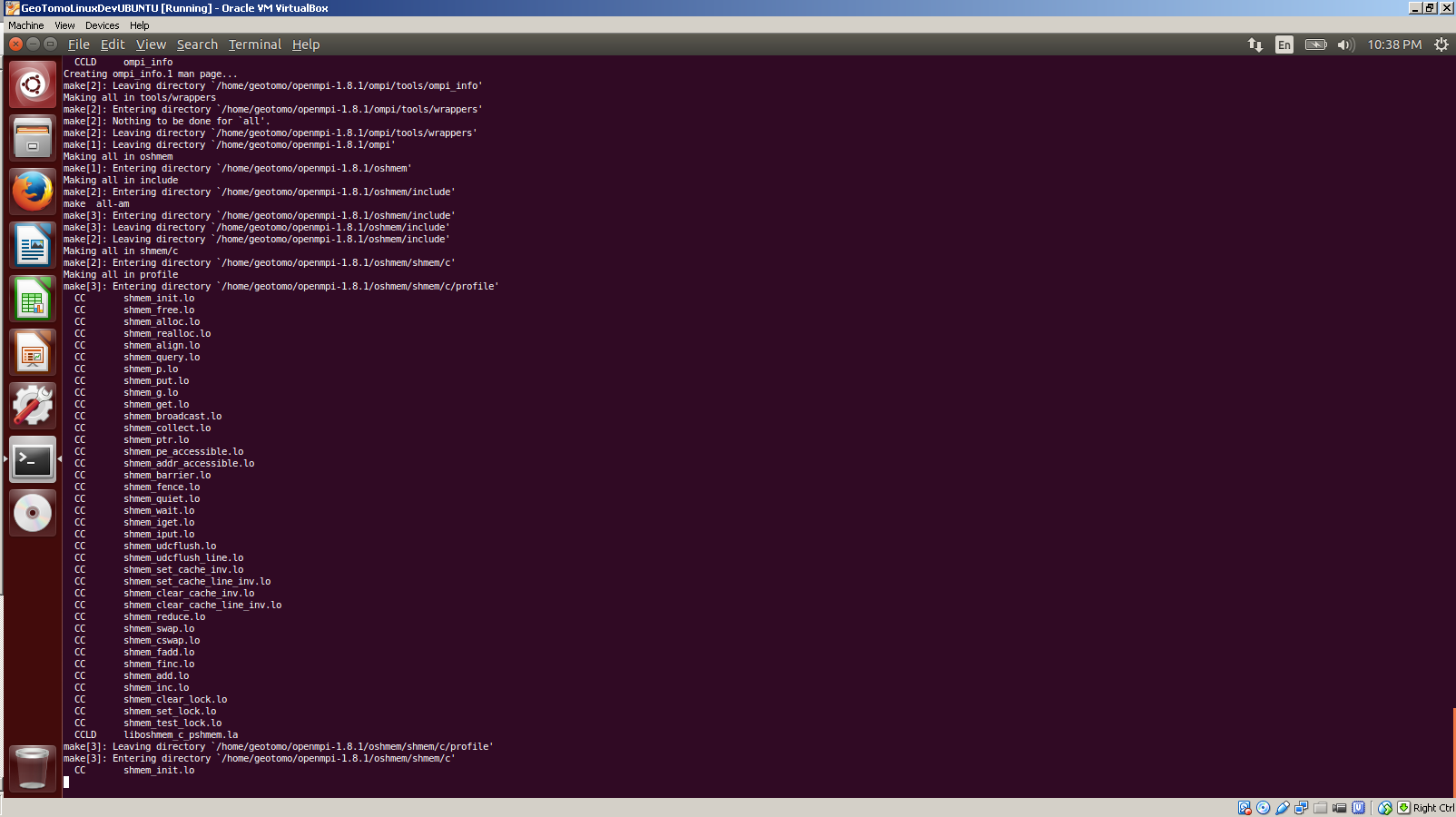Open System Settings wrench-and-gear launcher icon

pos(33,406)
